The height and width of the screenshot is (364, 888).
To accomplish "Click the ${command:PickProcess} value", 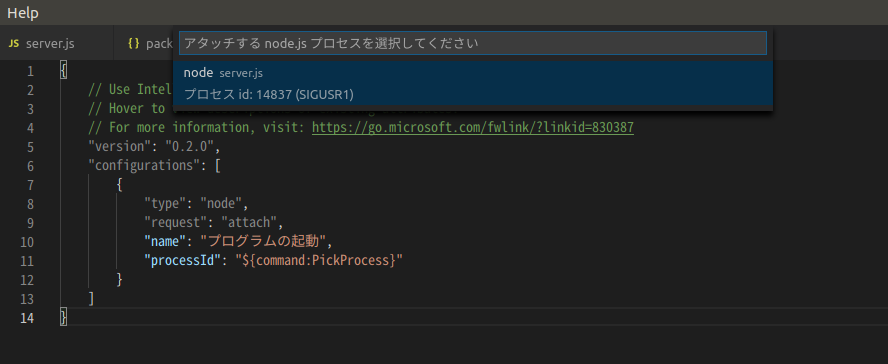I will (319, 261).
